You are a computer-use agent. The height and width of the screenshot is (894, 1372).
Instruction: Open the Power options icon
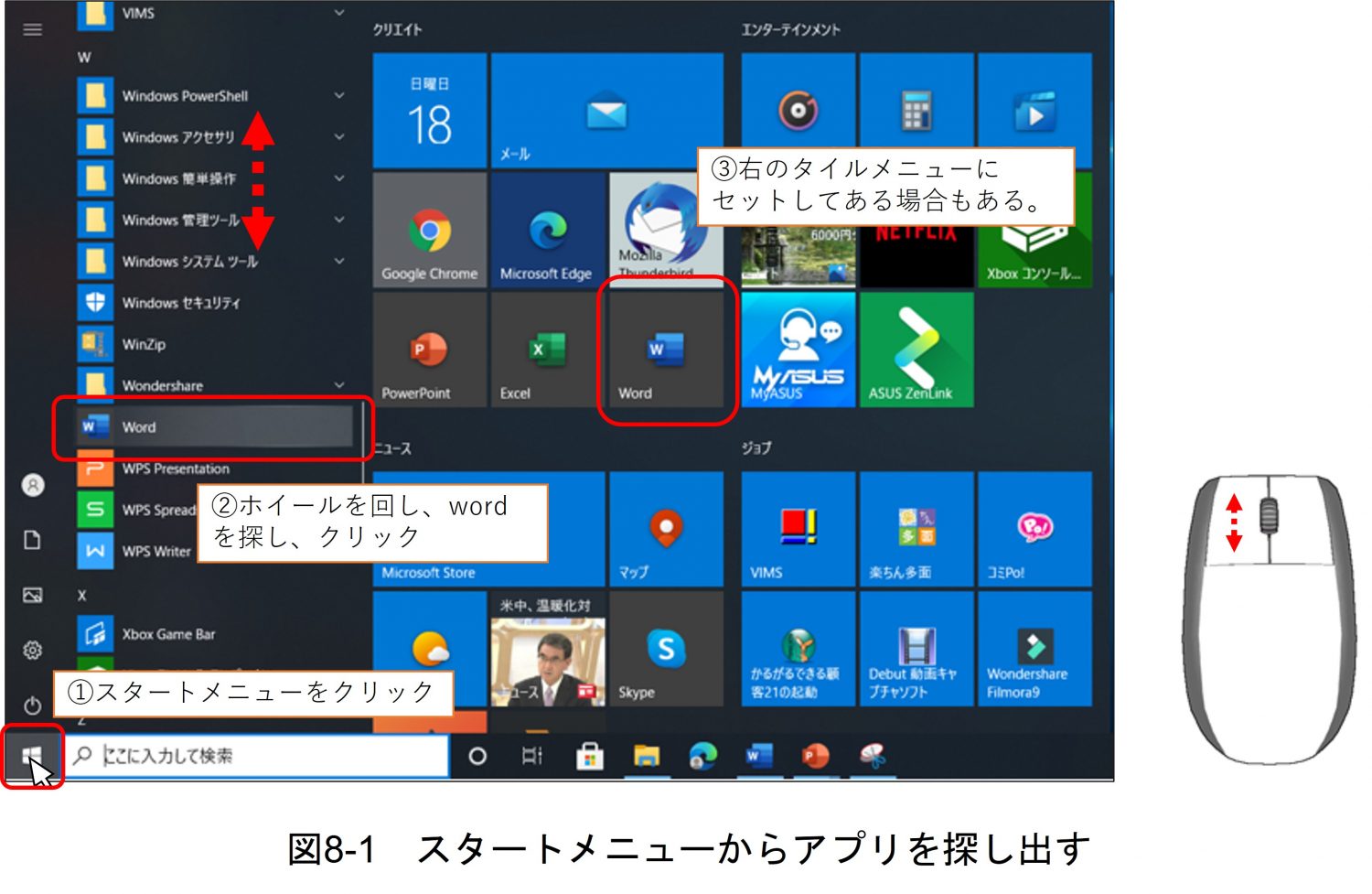(x=32, y=706)
